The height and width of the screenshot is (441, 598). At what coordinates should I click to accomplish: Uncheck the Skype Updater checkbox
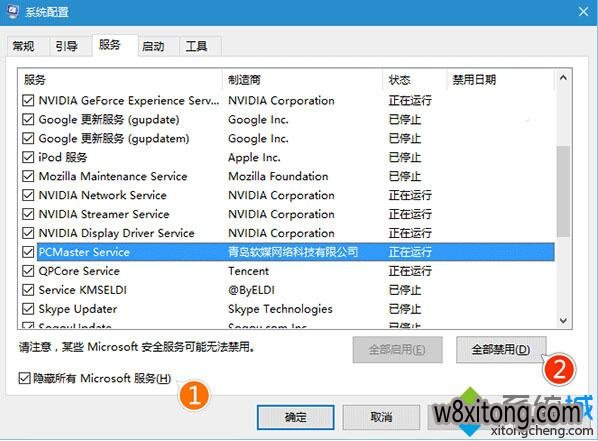click(x=28, y=309)
